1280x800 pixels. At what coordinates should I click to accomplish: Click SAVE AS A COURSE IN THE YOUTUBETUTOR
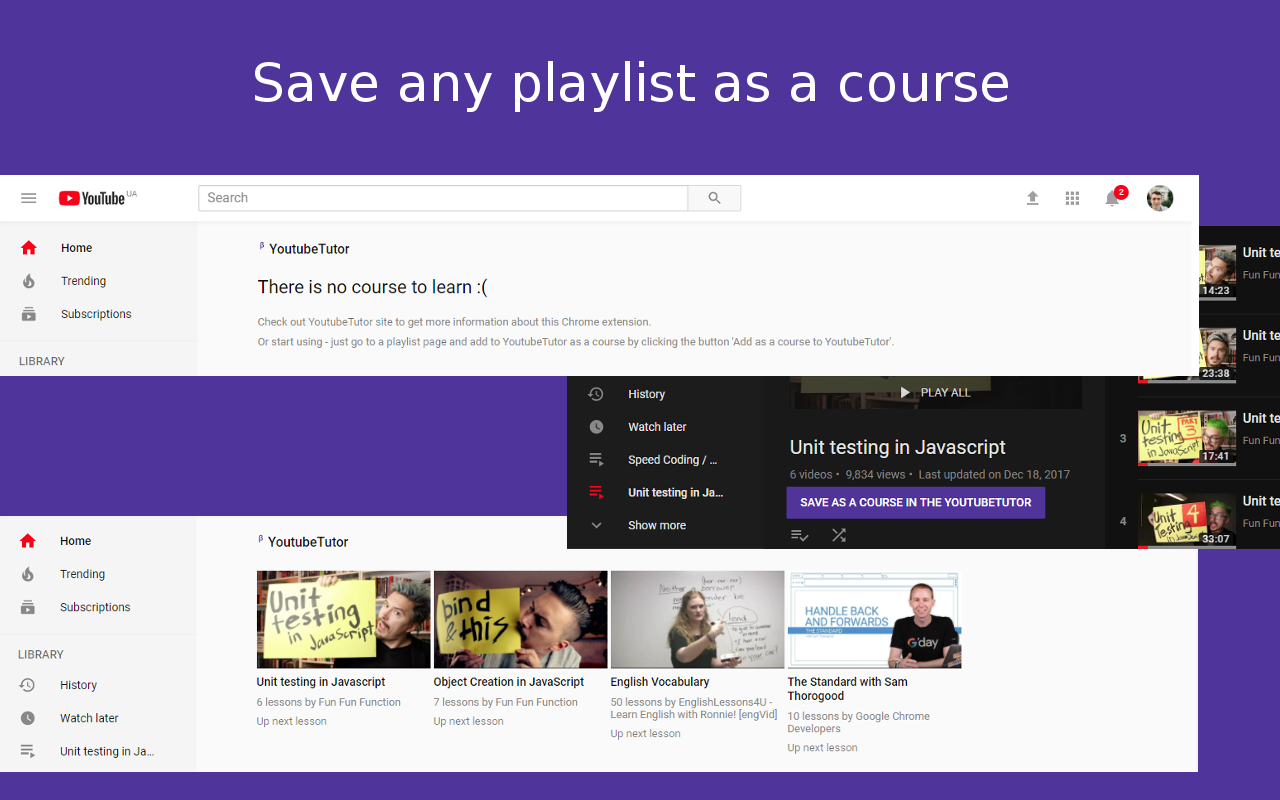[916, 503]
